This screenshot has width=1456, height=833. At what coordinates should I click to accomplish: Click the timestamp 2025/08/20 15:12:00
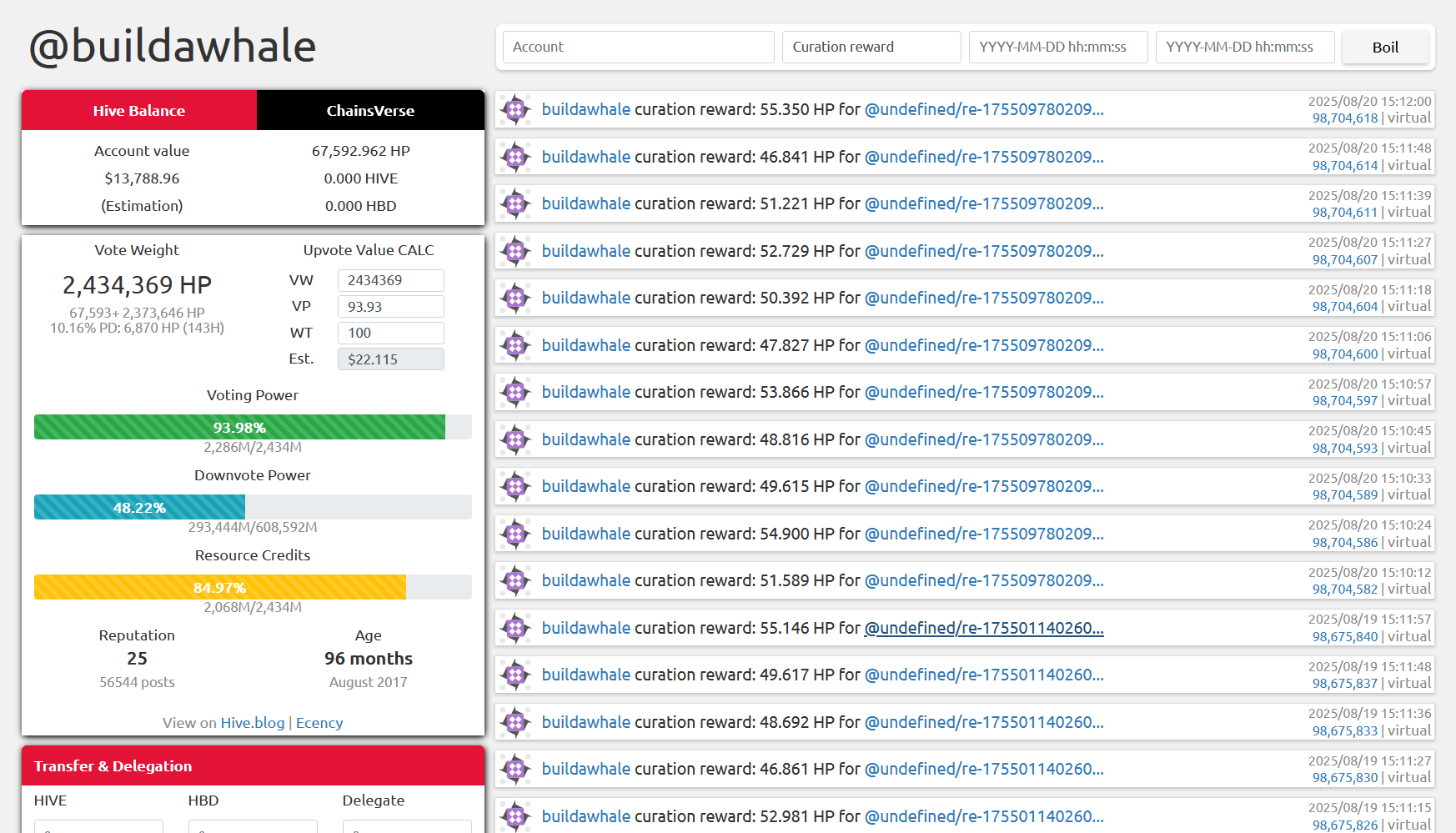coord(1369,102)
